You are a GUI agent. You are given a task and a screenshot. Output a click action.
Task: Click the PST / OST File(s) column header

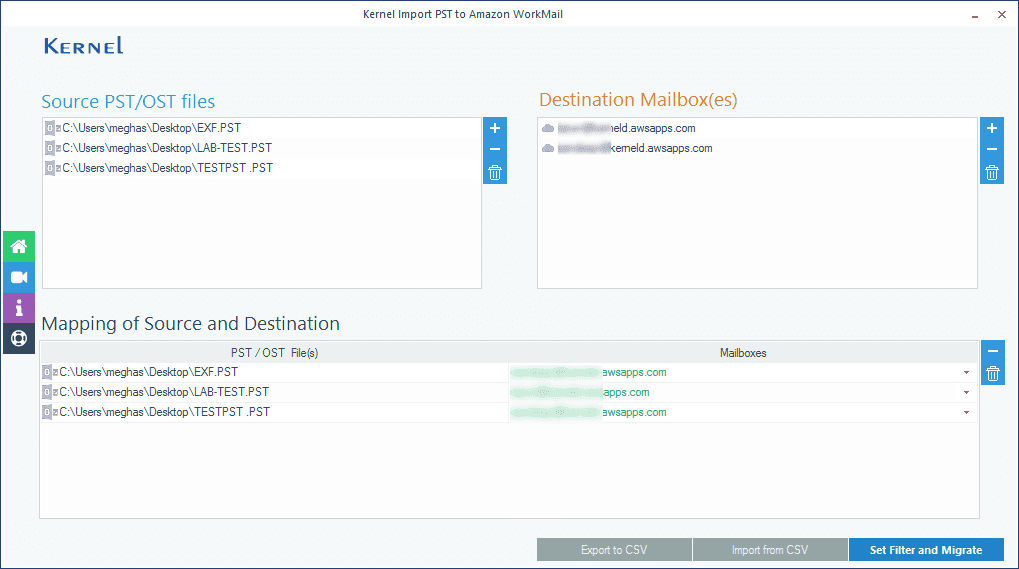tap(274, 353)
